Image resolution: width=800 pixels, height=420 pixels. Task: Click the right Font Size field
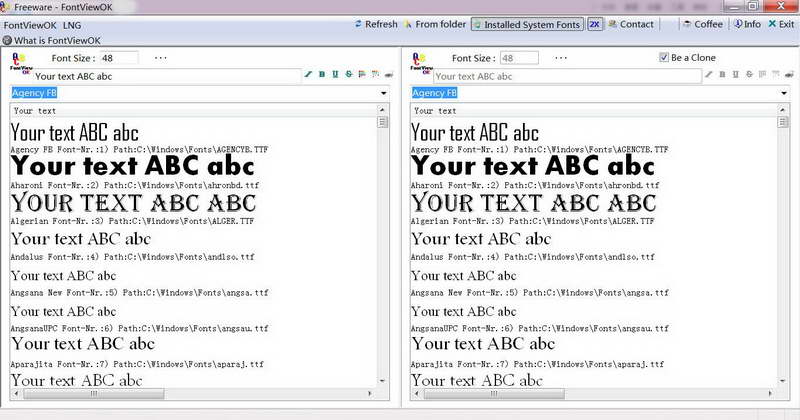coord(519,58)
